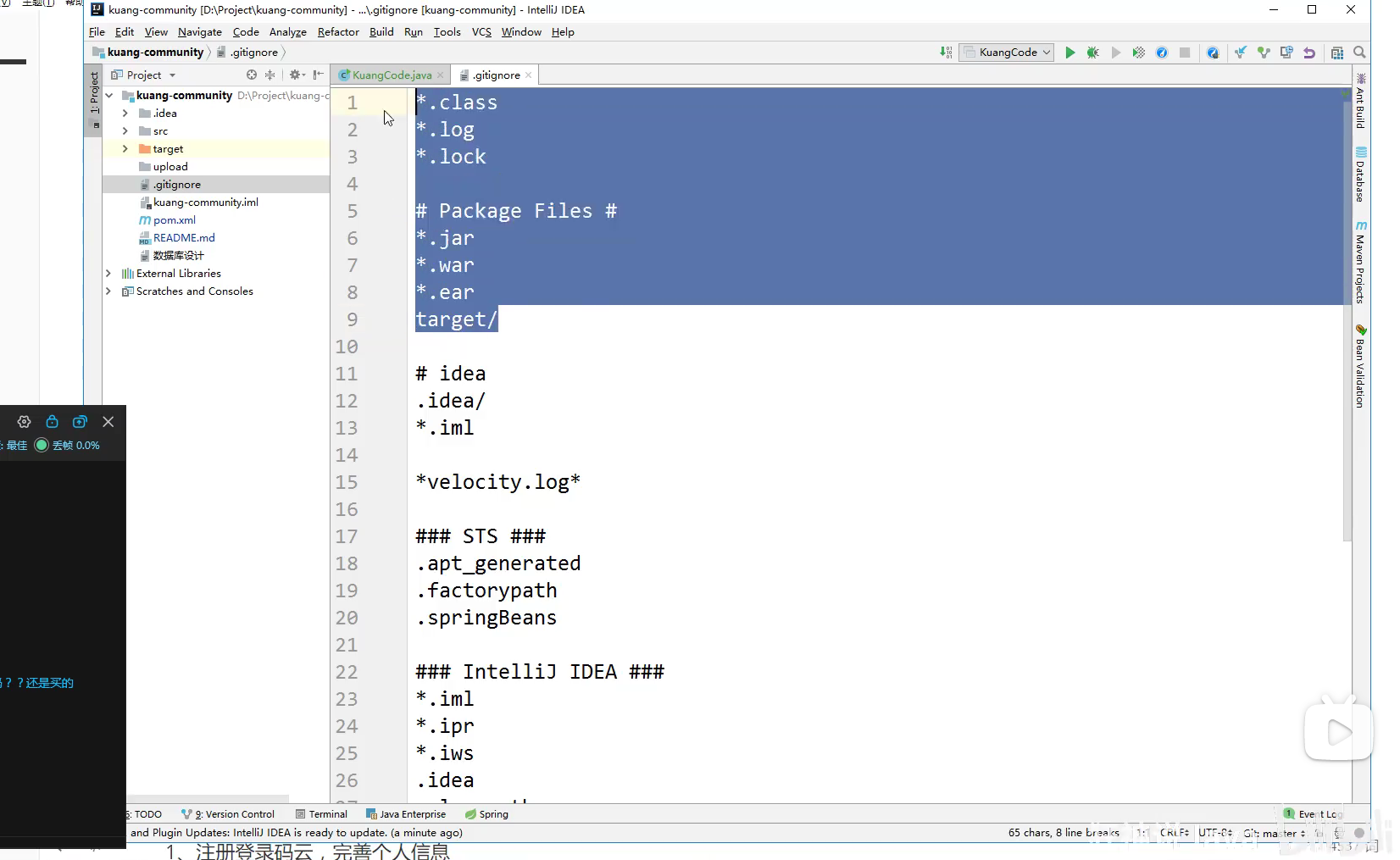Open Bean Validation side panel
Screen dimensions: 1400x860
1361,366
